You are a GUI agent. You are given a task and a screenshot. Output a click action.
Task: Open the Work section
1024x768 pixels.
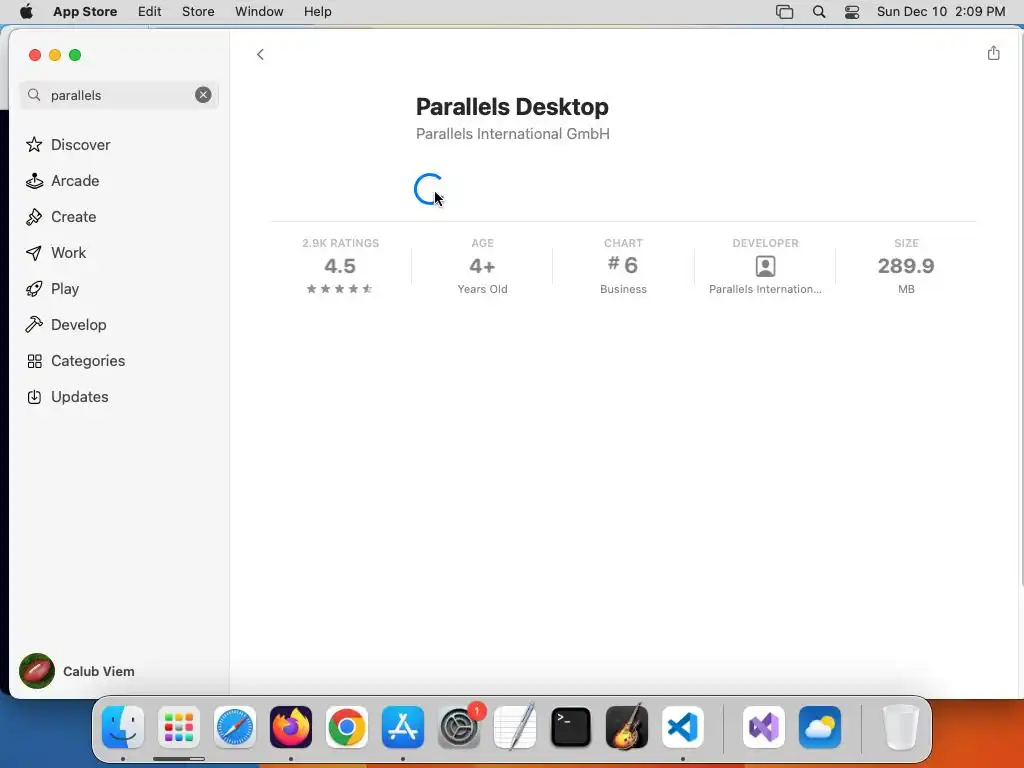pyautogui.click(x=56, y=252)
